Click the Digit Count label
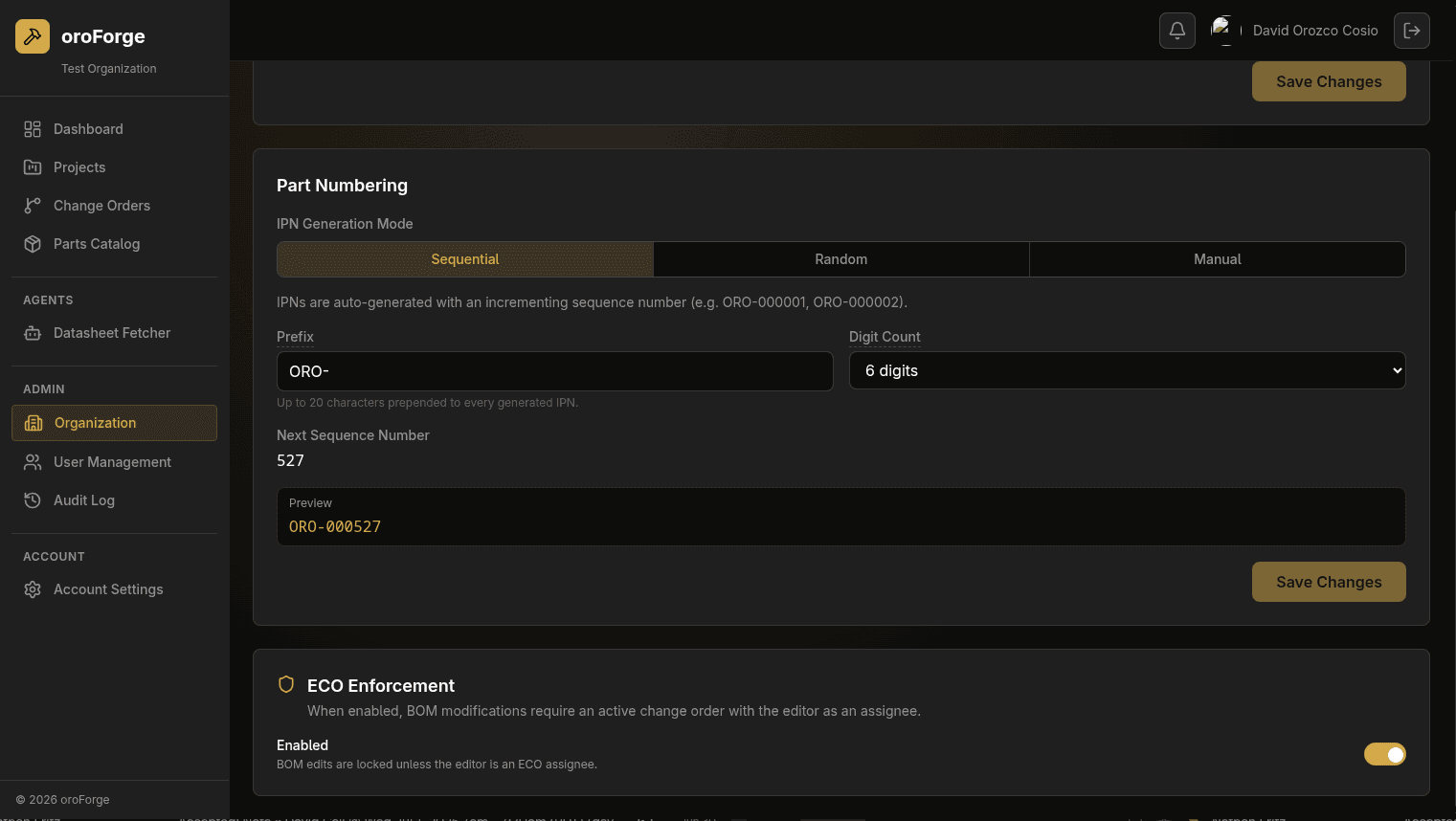This screenshot has width=1456, height=821. tap(885, 337)
